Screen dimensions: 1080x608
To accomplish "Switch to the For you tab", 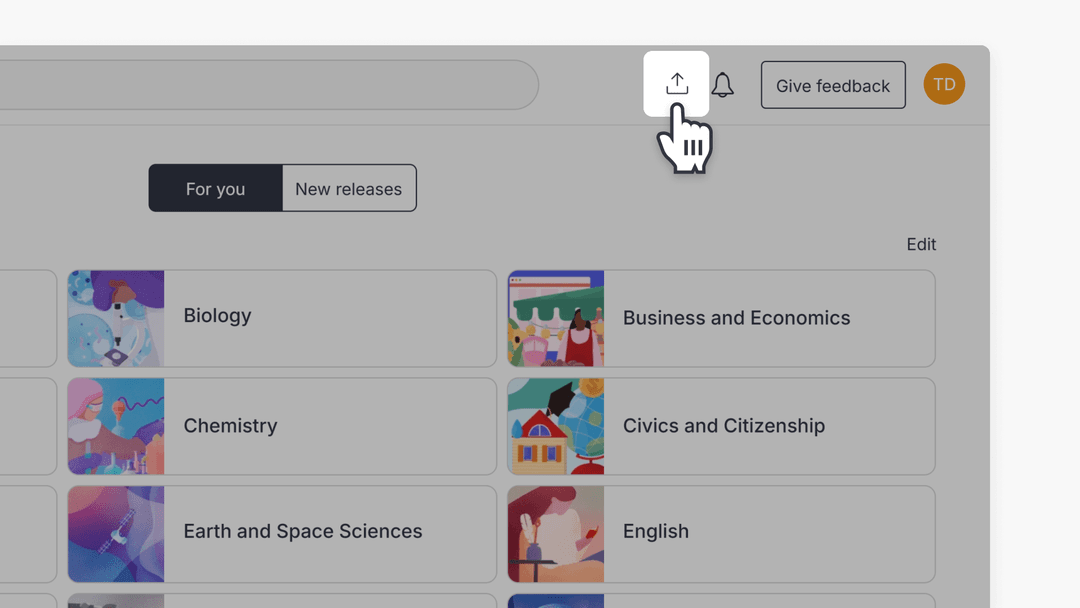I will (215, 189).
